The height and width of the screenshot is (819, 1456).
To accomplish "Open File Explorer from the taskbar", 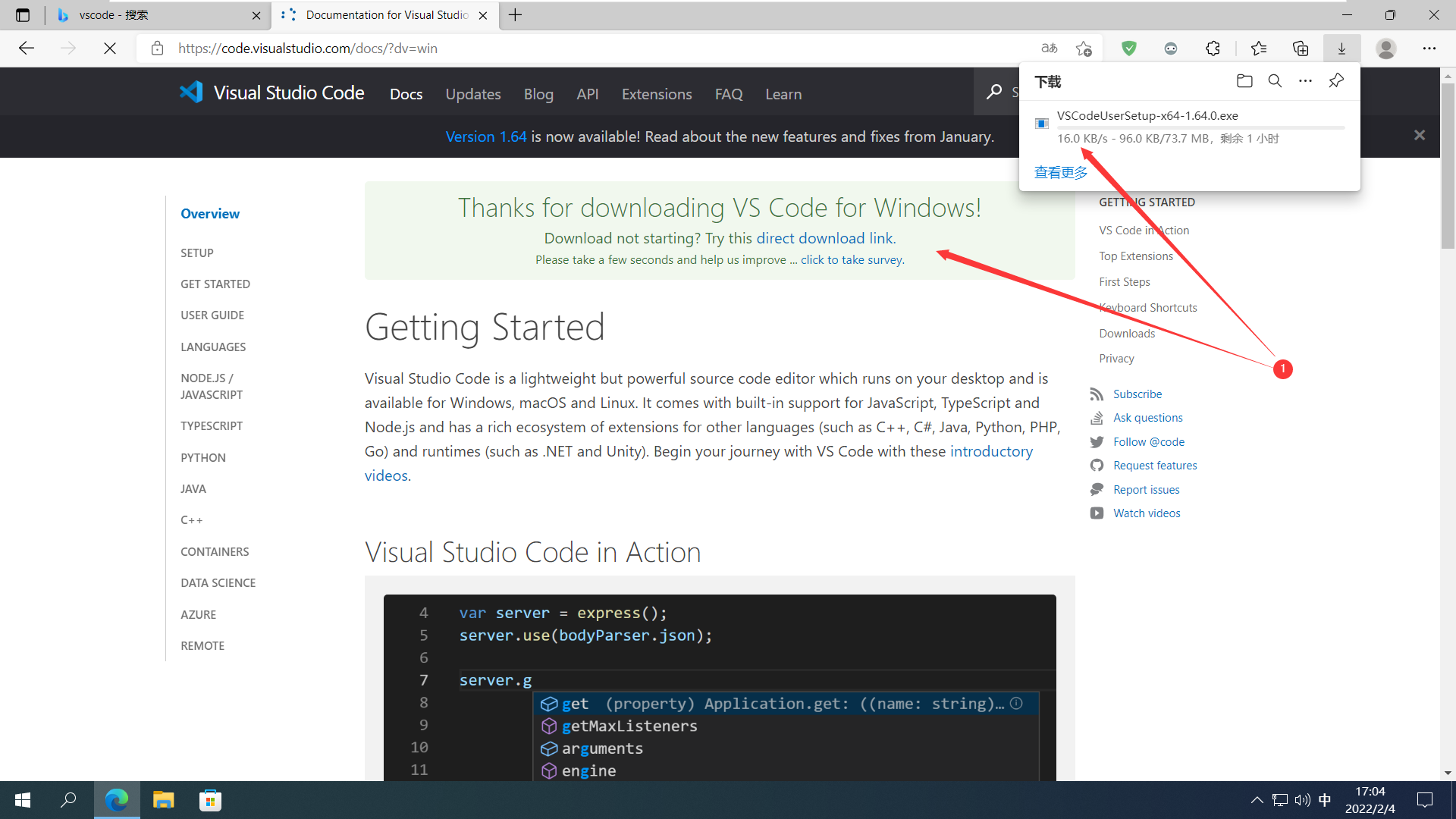I will point(163,800).
